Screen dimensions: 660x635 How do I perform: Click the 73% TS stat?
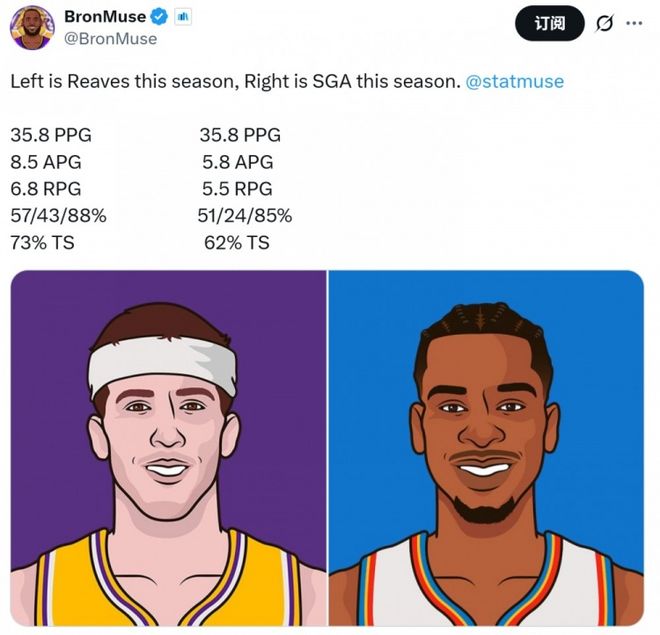tap(43, 242)
